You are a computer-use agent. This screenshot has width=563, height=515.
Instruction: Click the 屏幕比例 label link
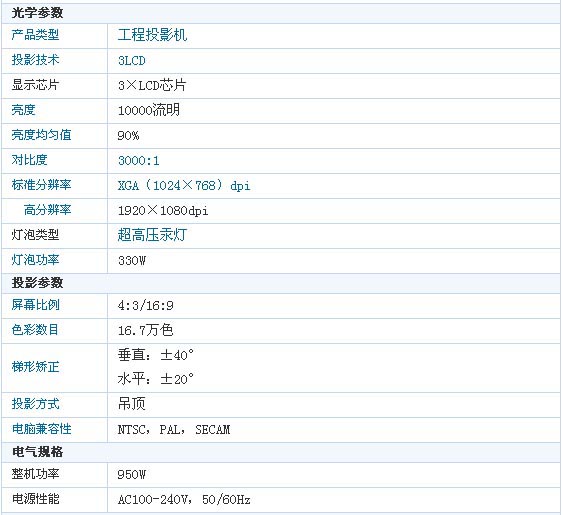(35, 305)
